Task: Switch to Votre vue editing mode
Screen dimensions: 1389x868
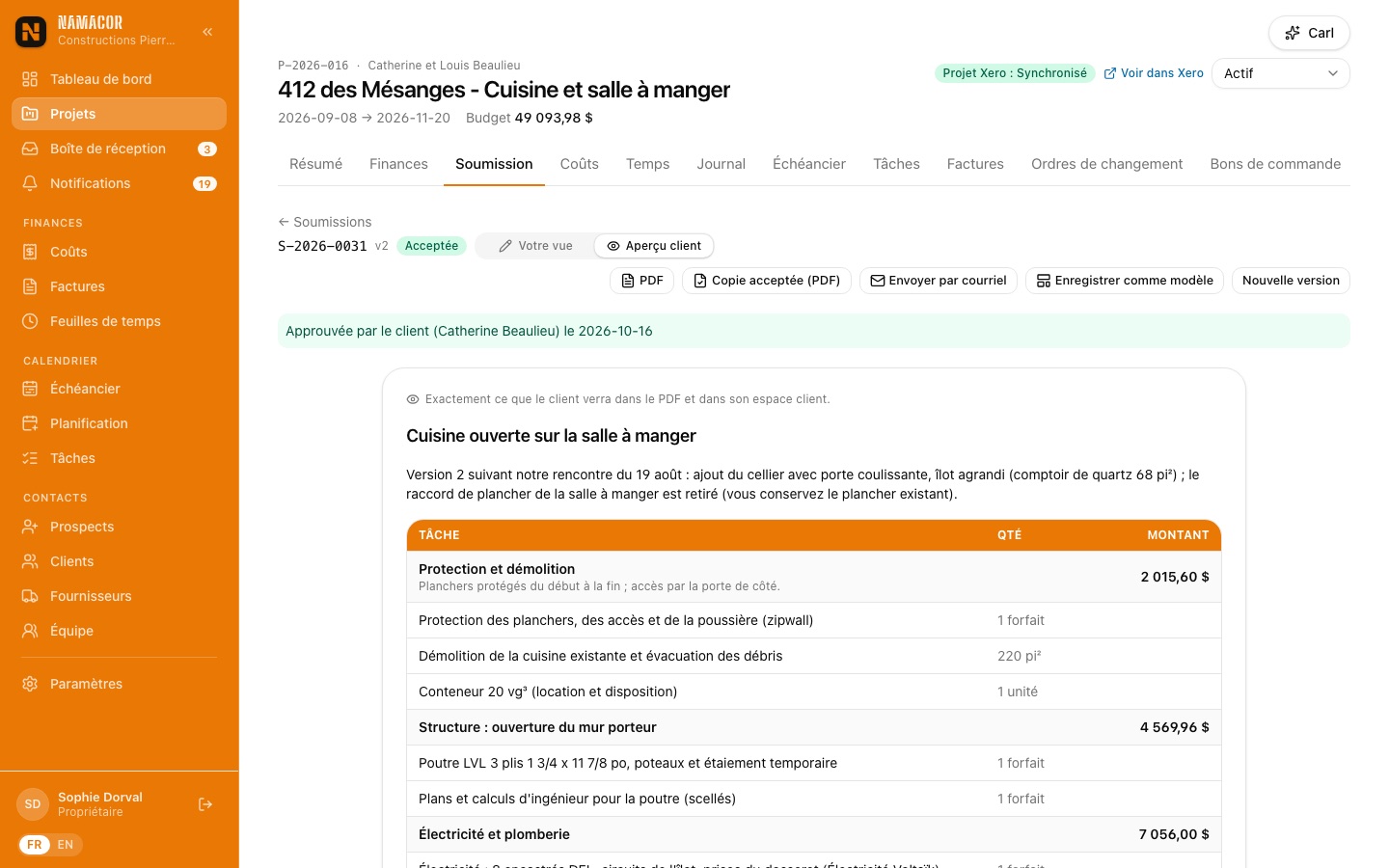Action: coord(535,246)
